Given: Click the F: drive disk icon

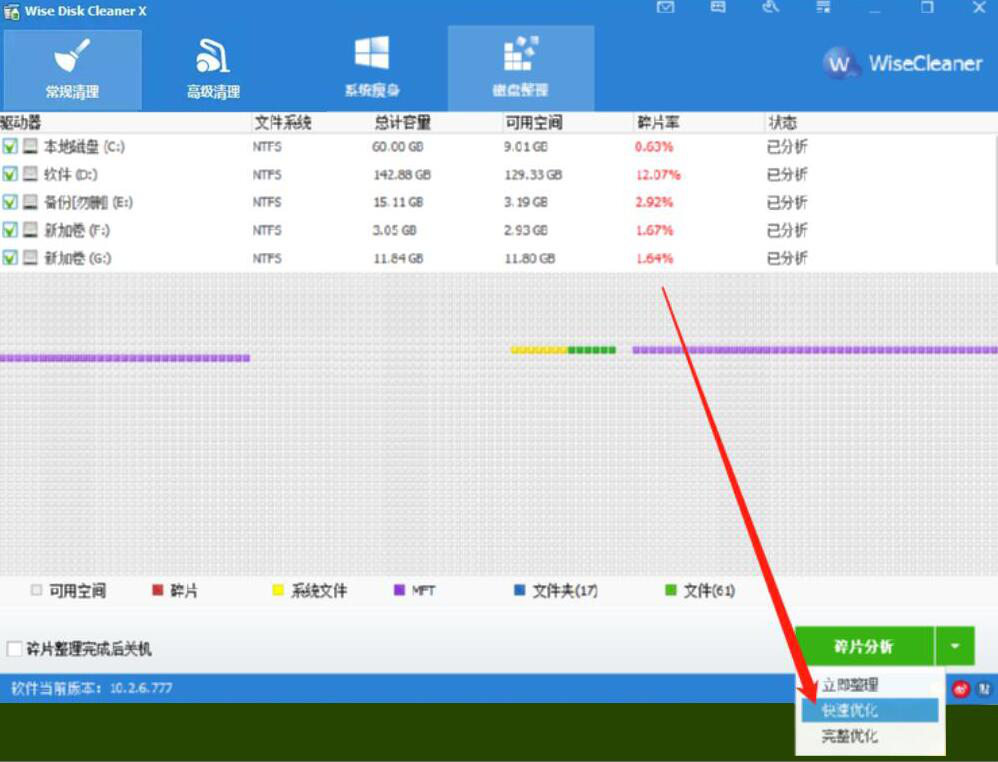Looking at the screenshot, I should [30, 229].
